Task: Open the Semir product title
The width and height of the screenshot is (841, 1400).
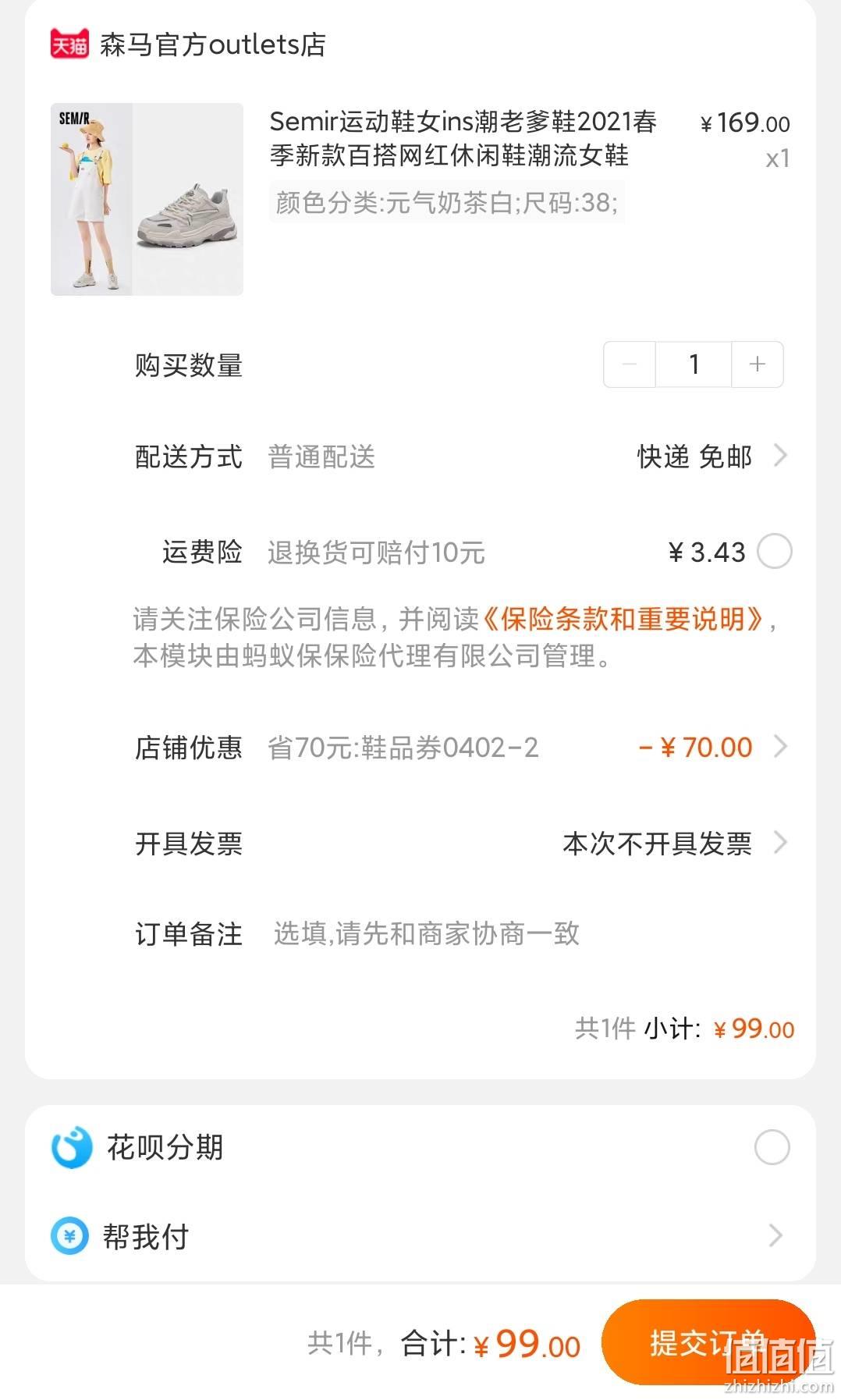Action: pyautogui.click(x=463, y=138)
